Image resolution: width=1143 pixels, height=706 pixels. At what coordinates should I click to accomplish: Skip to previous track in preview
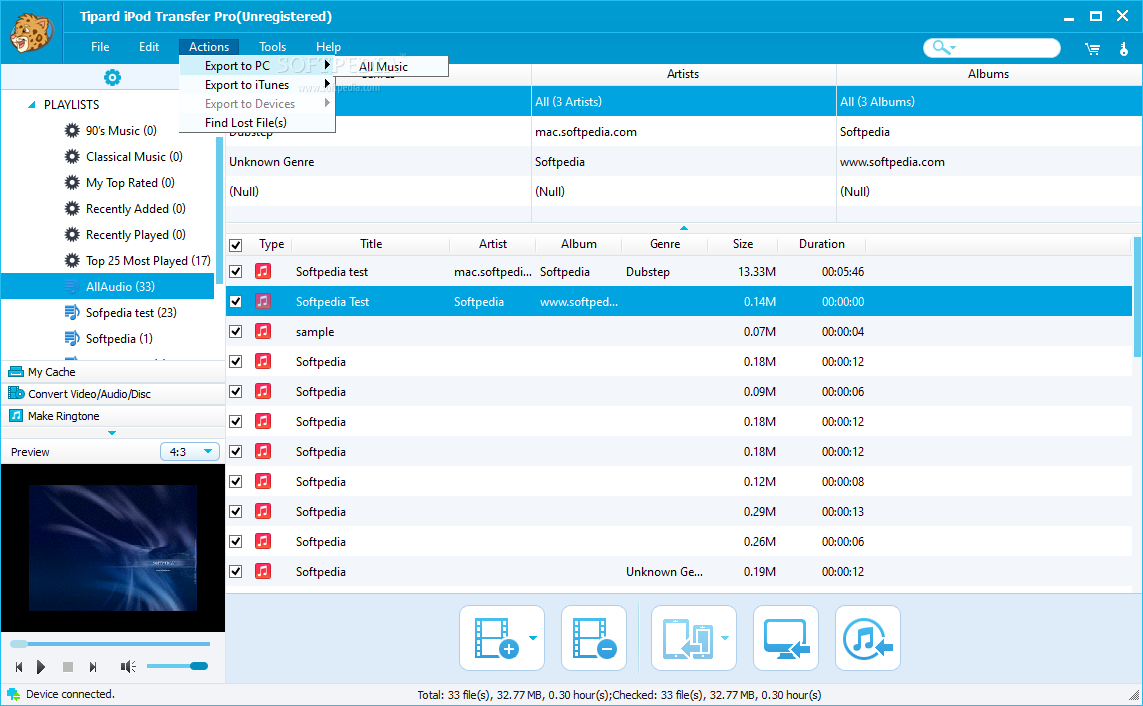tap(19, 667)
